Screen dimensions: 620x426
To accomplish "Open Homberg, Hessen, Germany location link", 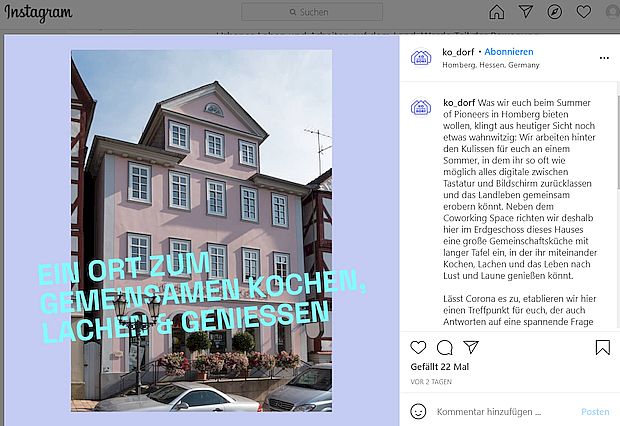I will click(x=491, y=65).
